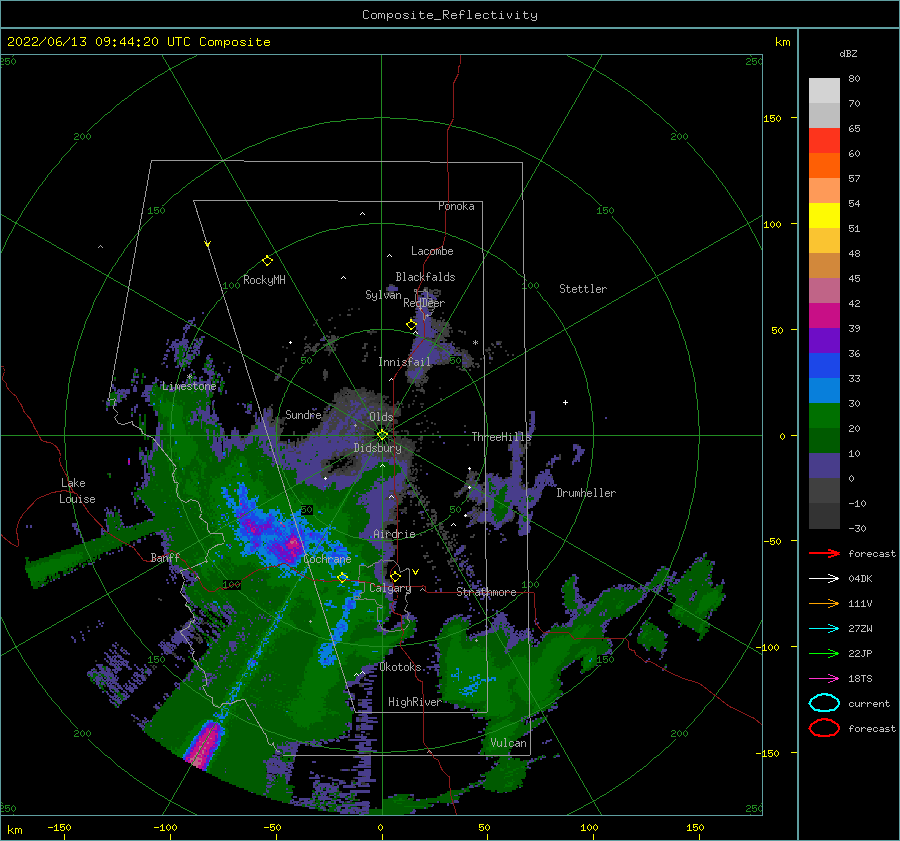
Task: Click the asterisk marker above Limestone
Action: tap(189, 377)
